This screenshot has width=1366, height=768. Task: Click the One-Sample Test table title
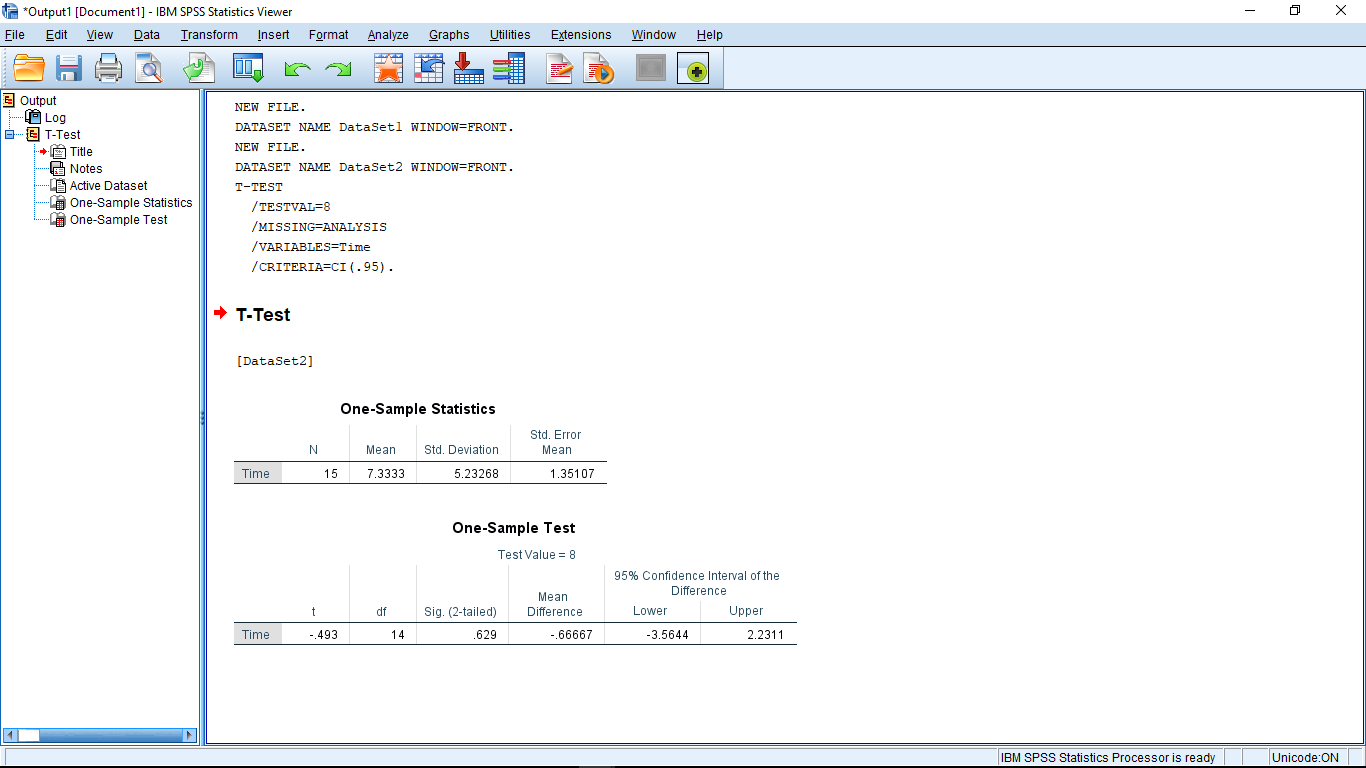(514, 528)
